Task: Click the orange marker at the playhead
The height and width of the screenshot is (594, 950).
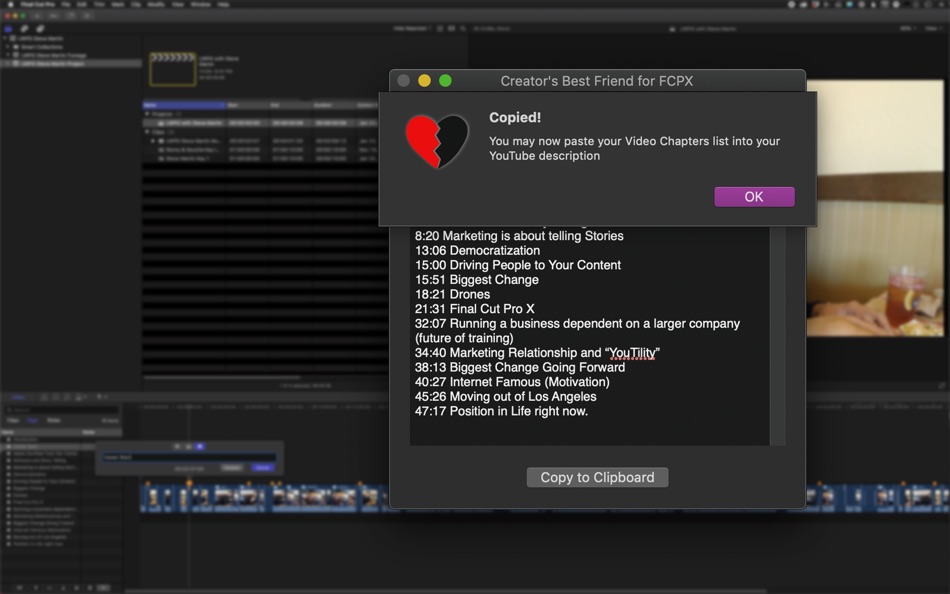Action: click(189, 483)
